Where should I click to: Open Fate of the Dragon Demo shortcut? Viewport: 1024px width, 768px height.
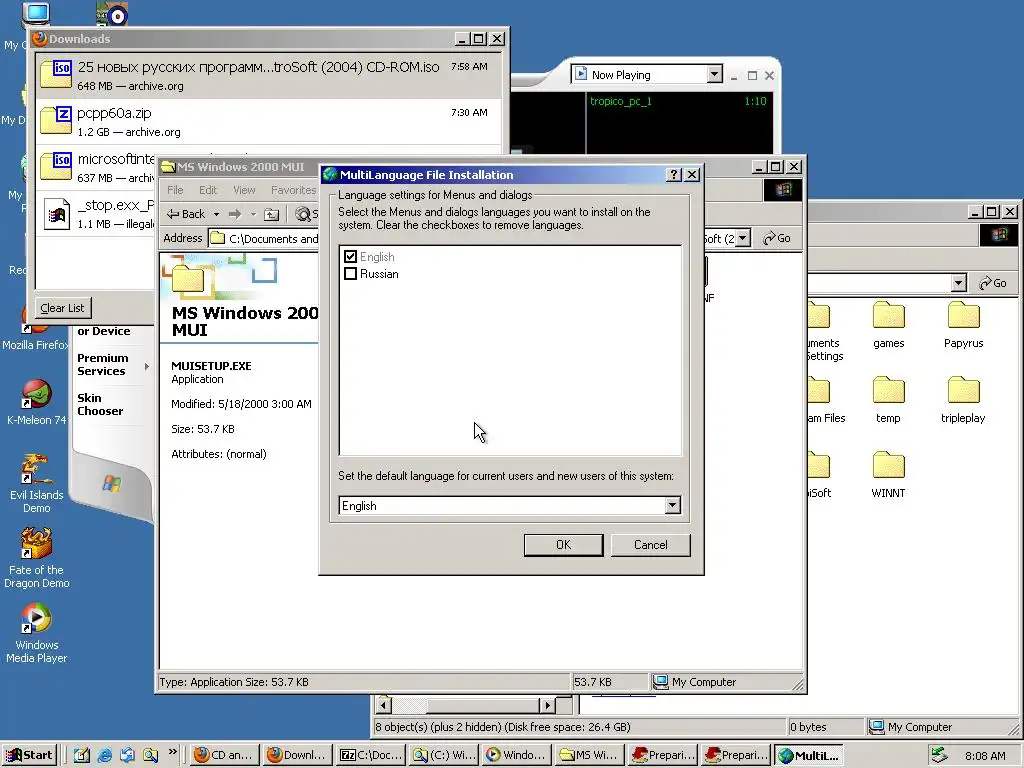tap(37, 559)
